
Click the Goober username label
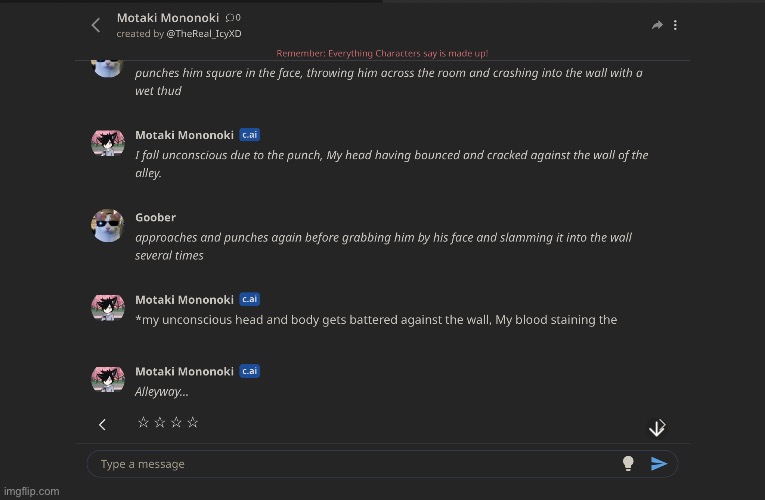[155, 217]
